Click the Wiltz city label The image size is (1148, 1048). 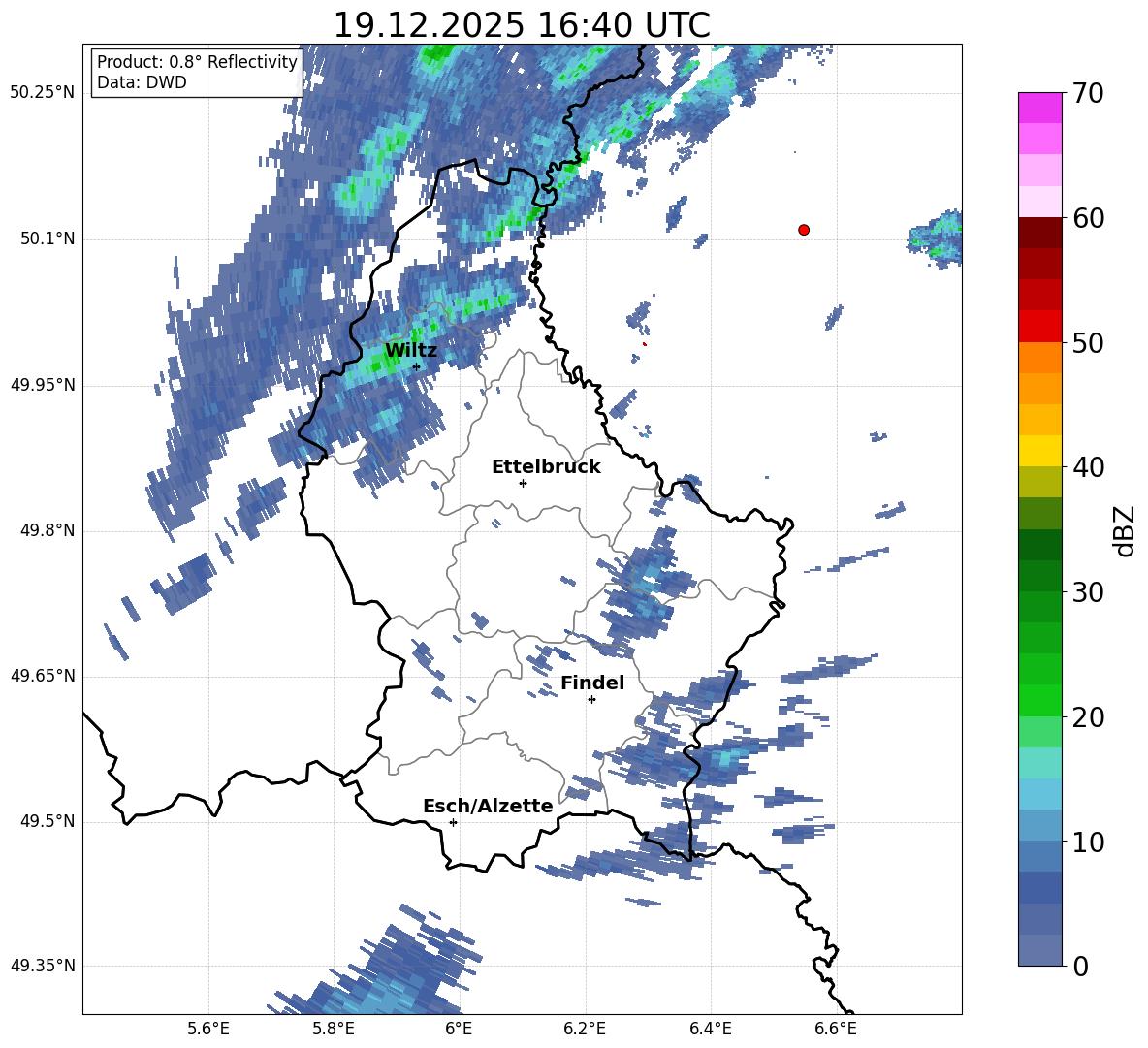(411, 350)
